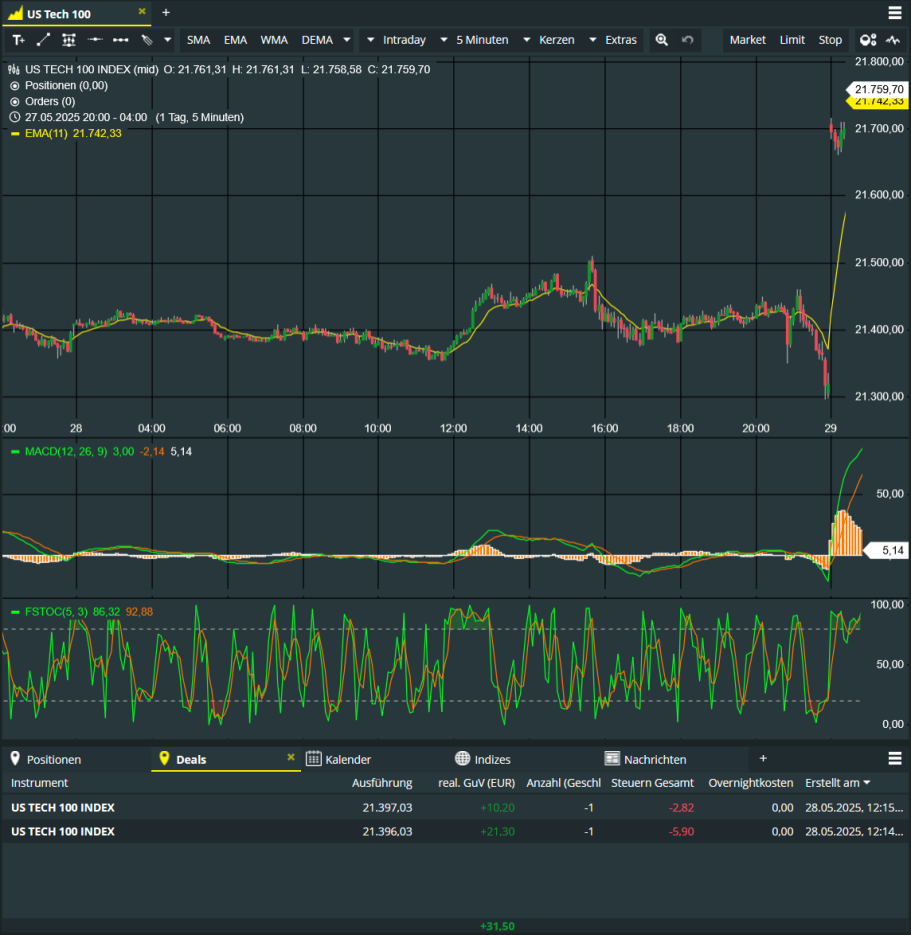Click the position markers settings icon
911x935 pixels.
(x=868, y=40)
